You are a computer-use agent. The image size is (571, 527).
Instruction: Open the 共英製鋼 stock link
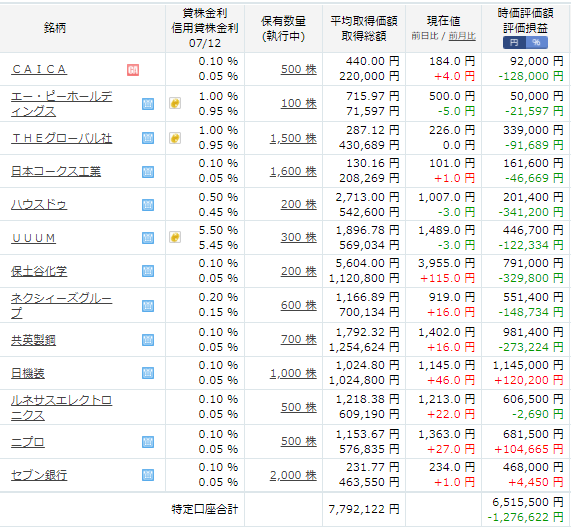(x=34, y=340)
